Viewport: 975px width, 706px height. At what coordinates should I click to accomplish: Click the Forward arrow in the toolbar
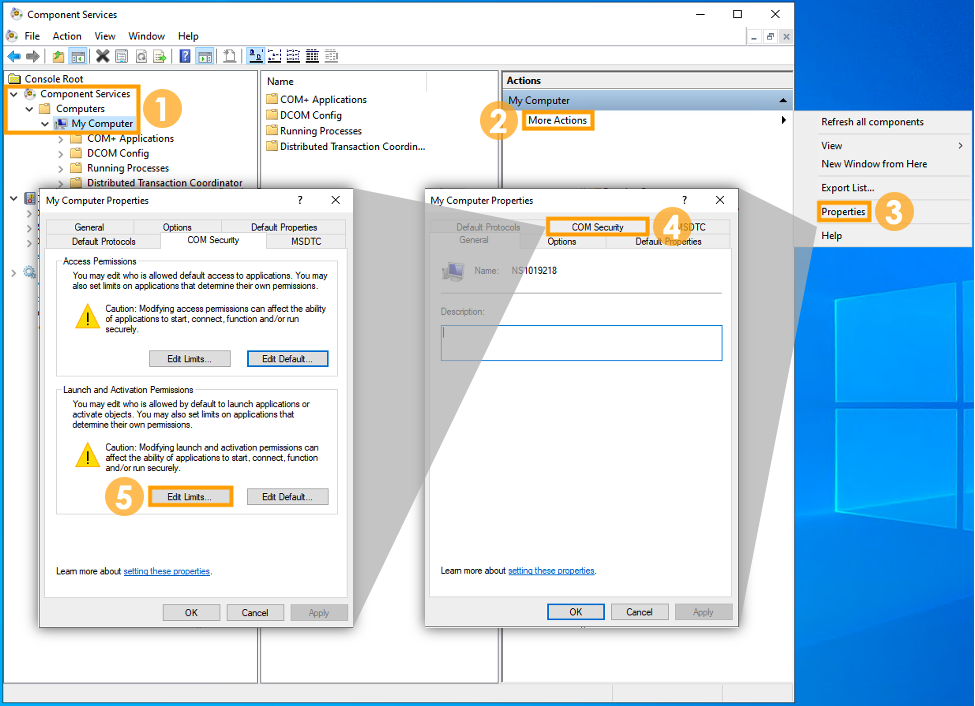(x=33, y=57)
